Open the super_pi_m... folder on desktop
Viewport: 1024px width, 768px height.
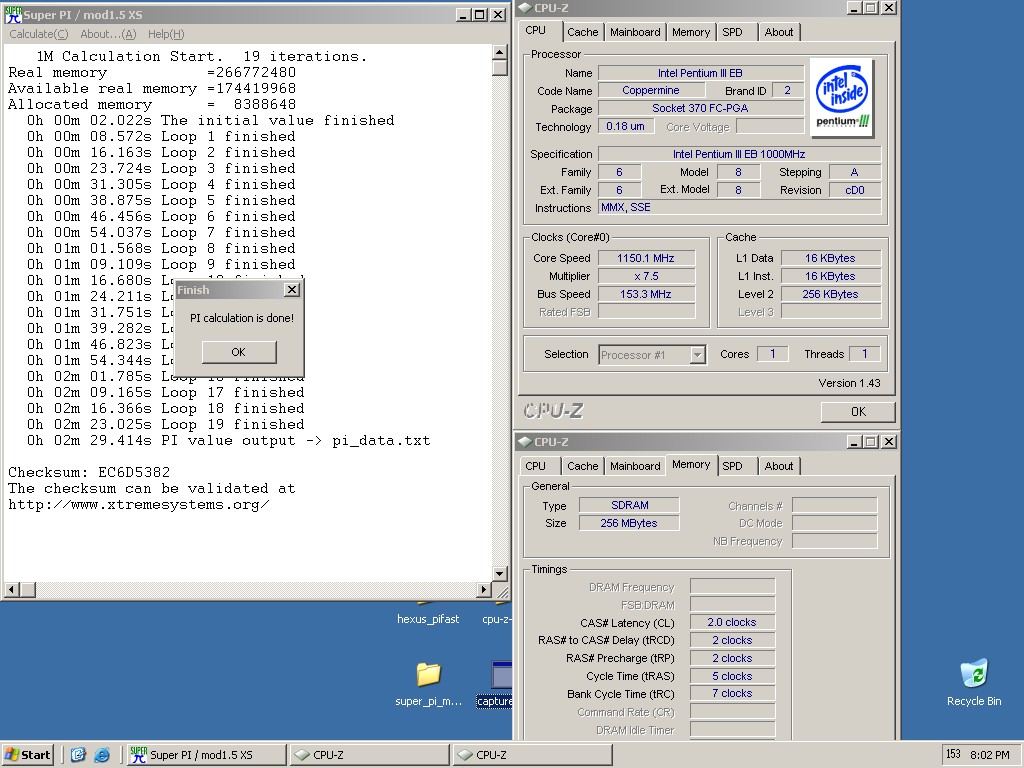pyautogui.click(x=428, y=684)
